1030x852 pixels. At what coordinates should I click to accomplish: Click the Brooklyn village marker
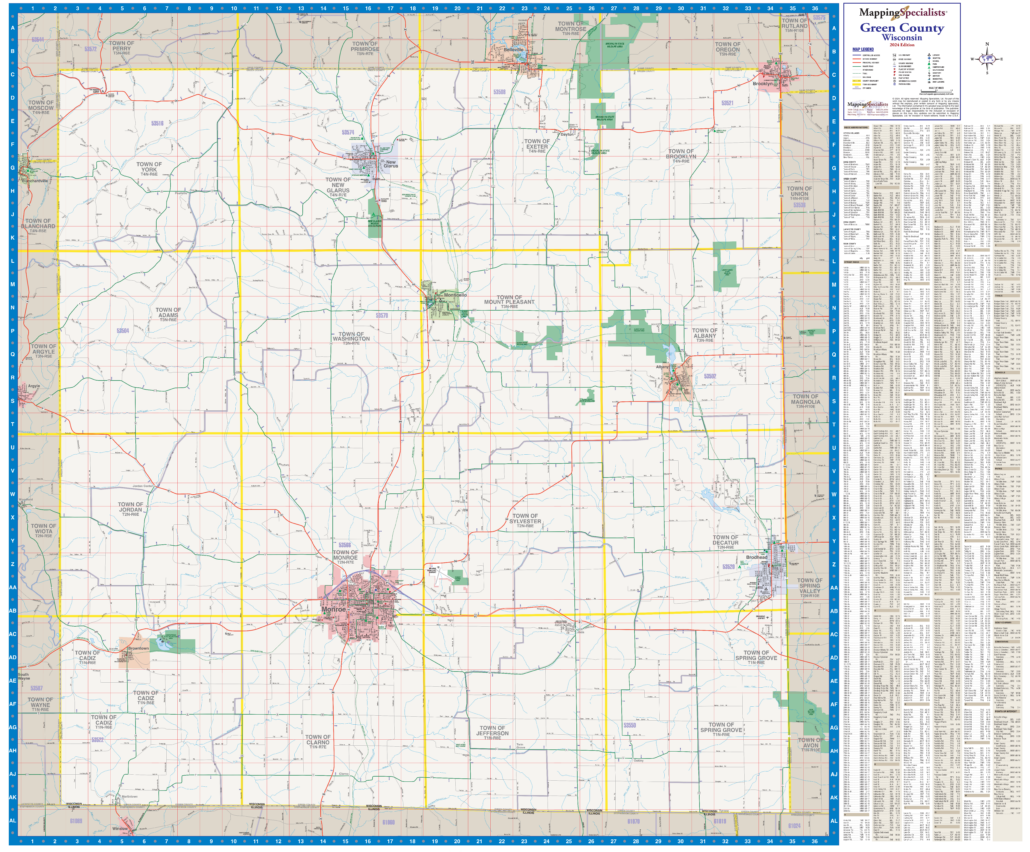(776, 74)
